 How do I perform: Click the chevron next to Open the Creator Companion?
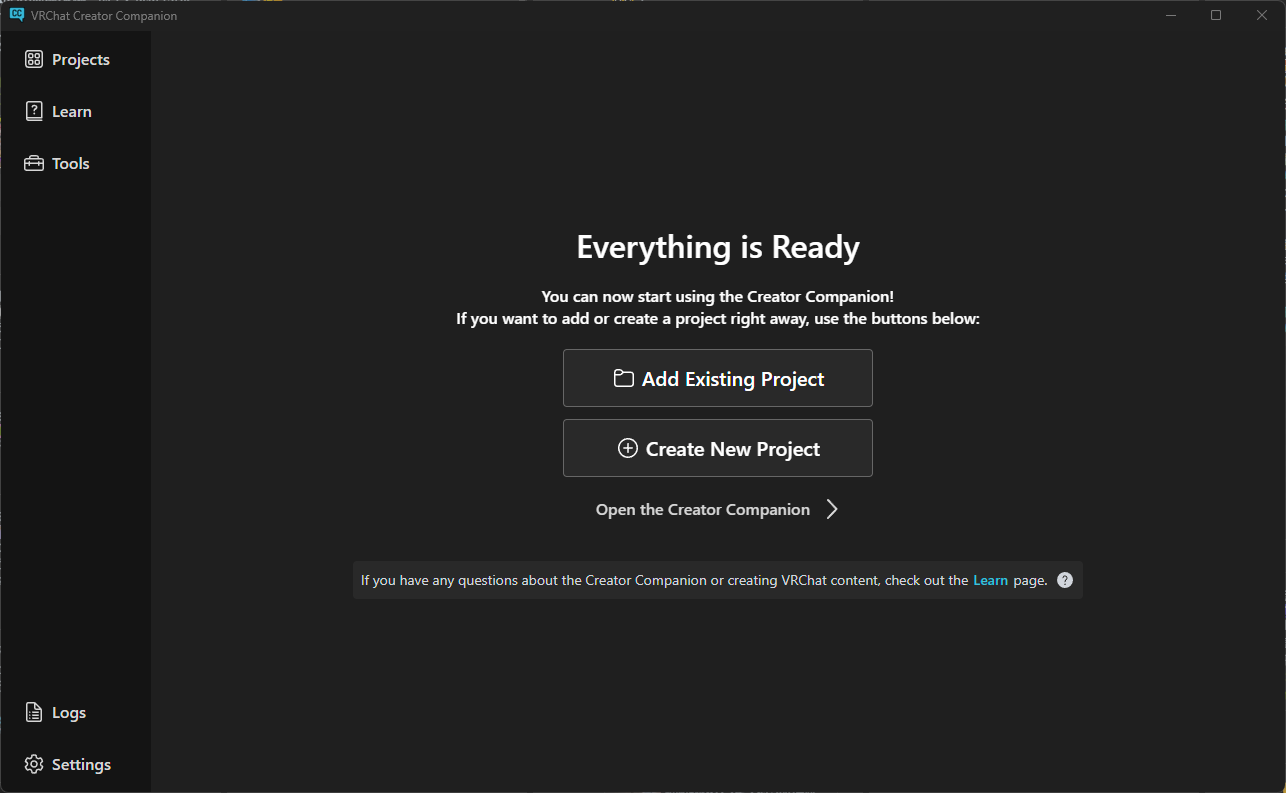832,510
